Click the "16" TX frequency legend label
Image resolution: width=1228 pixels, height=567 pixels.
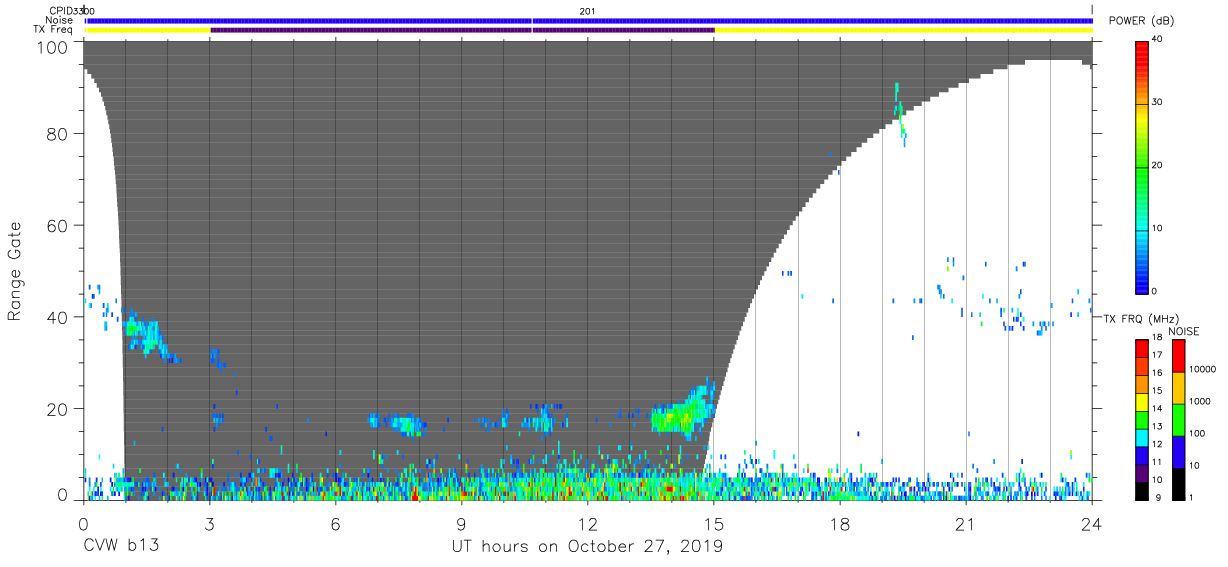pos(1159,373)
